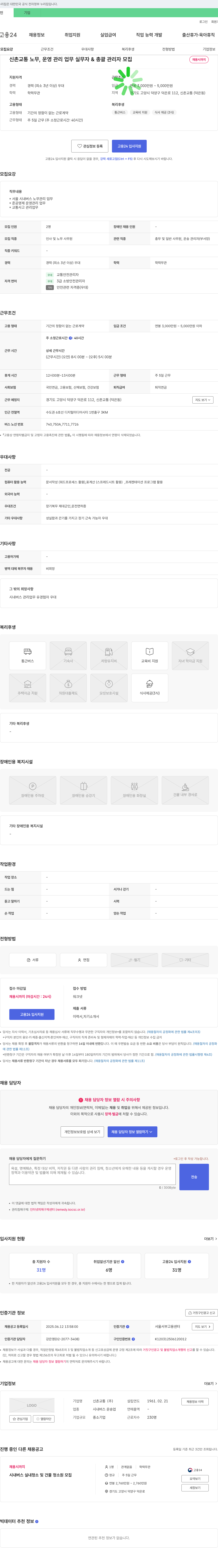Viewport: 218px width, 1568px height.
Task: Expand 지도 보기 in 근무 예정지 row
Action: pos(203,400)
